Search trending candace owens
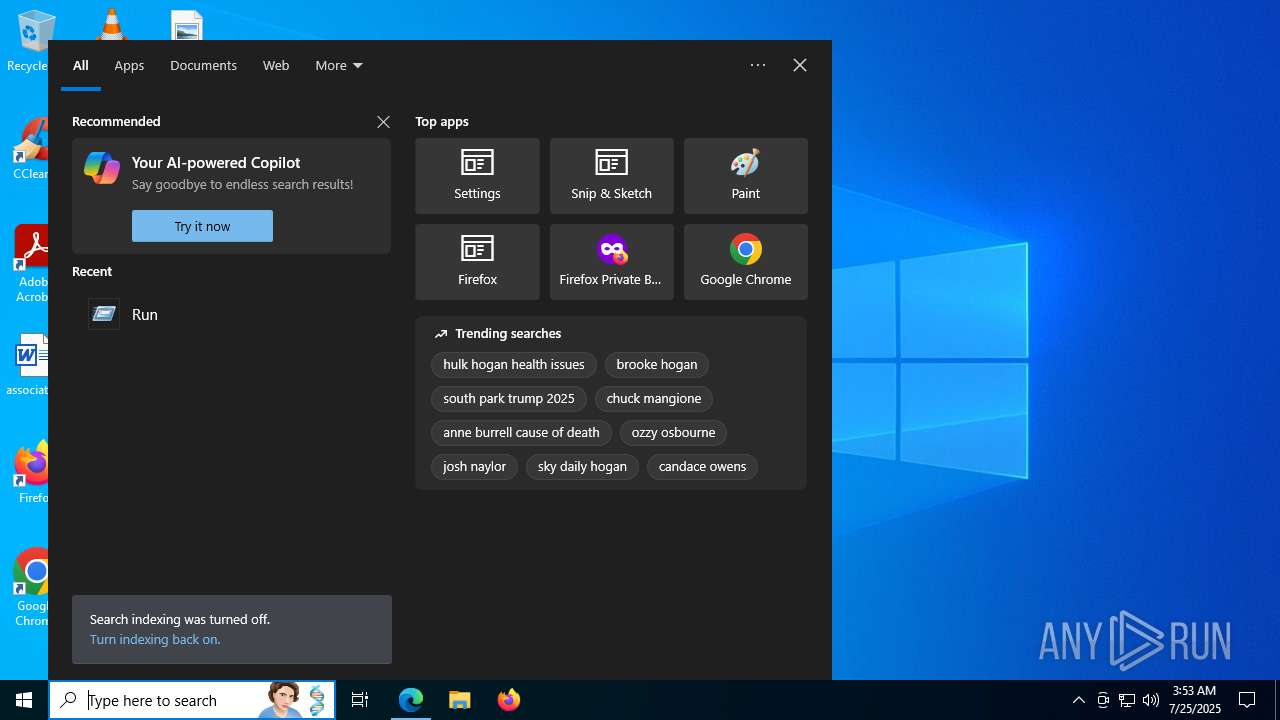This screenshot has width=1280, height=720. click(x=702, y=467)
